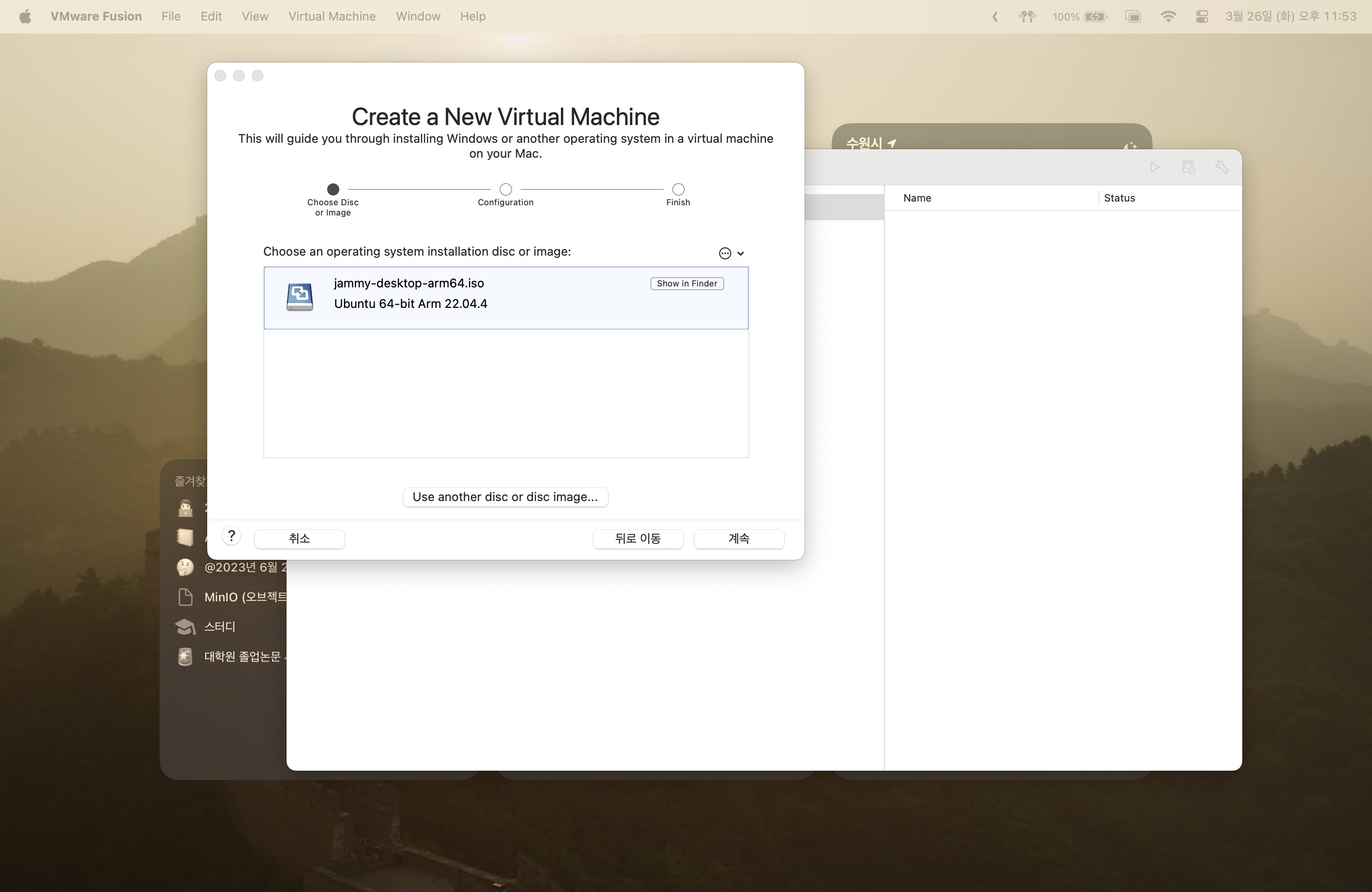Click the snapshots icon in library toolbar
This screenshot has width=1372, height=892.
pos(1188,167)
